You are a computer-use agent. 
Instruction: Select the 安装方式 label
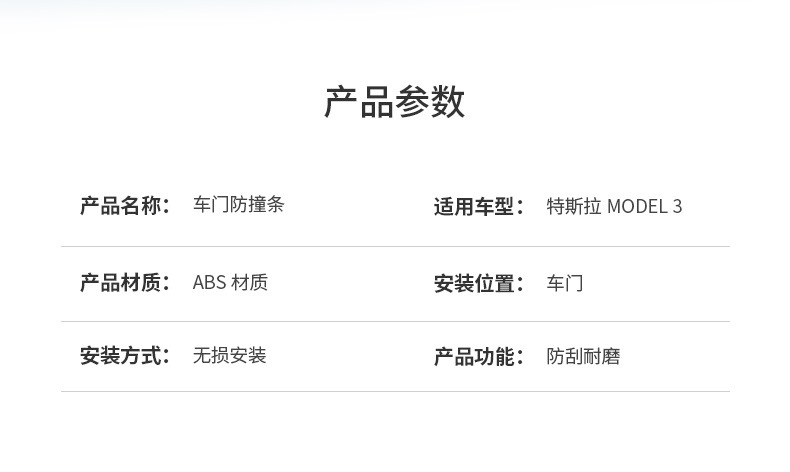pyautogui.click(x=124, y=355)
